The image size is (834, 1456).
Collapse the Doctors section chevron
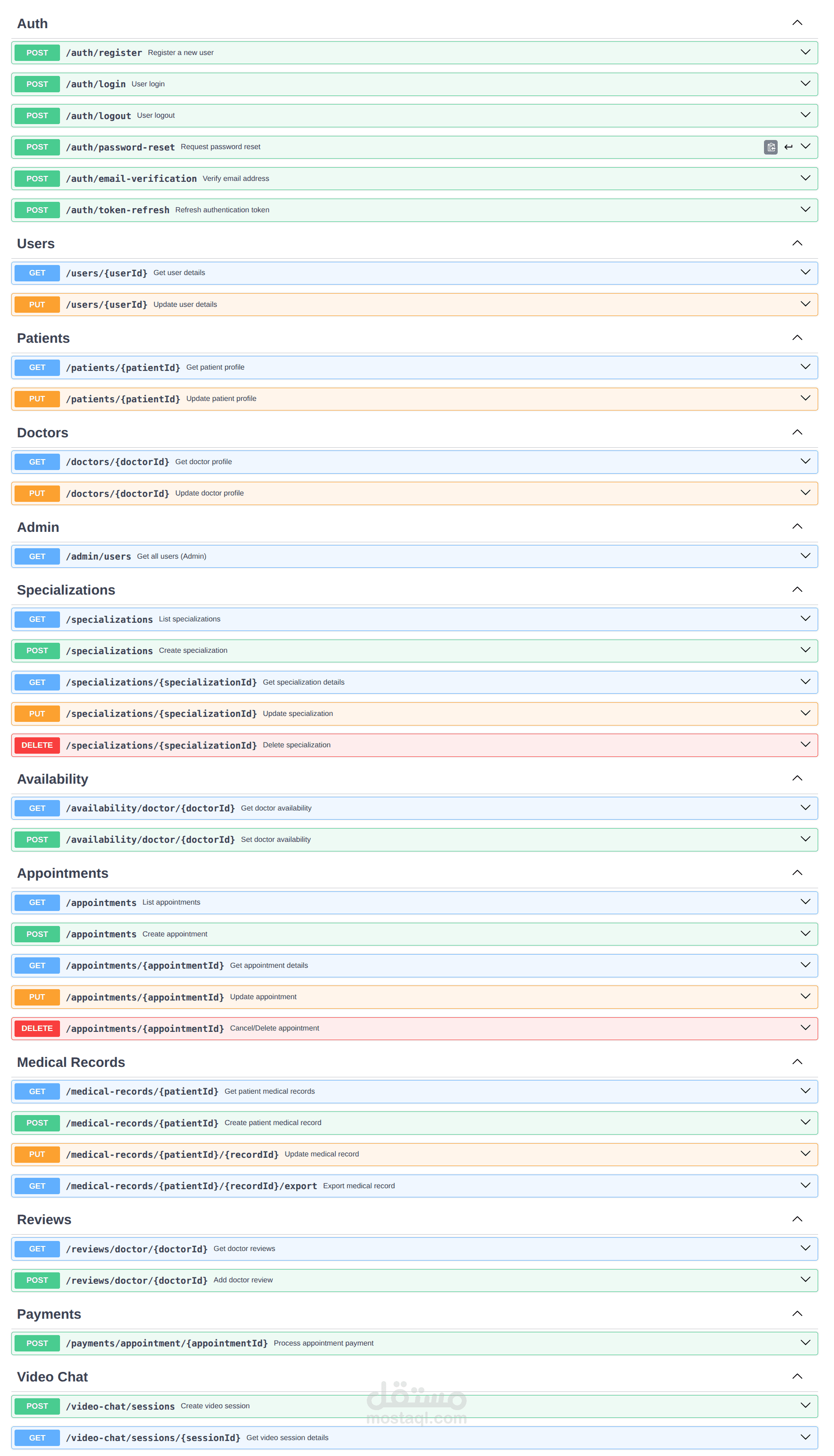[797, 432]
